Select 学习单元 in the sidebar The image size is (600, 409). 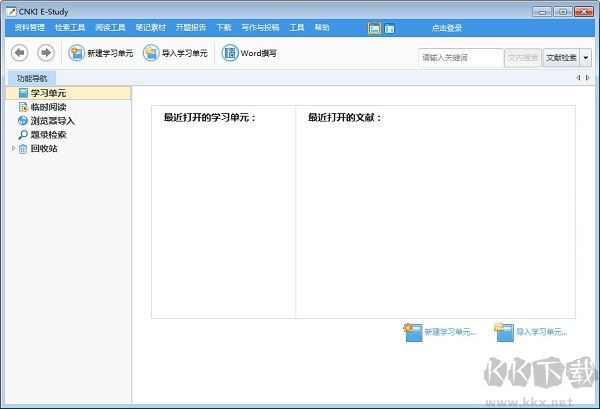[48, 93]
